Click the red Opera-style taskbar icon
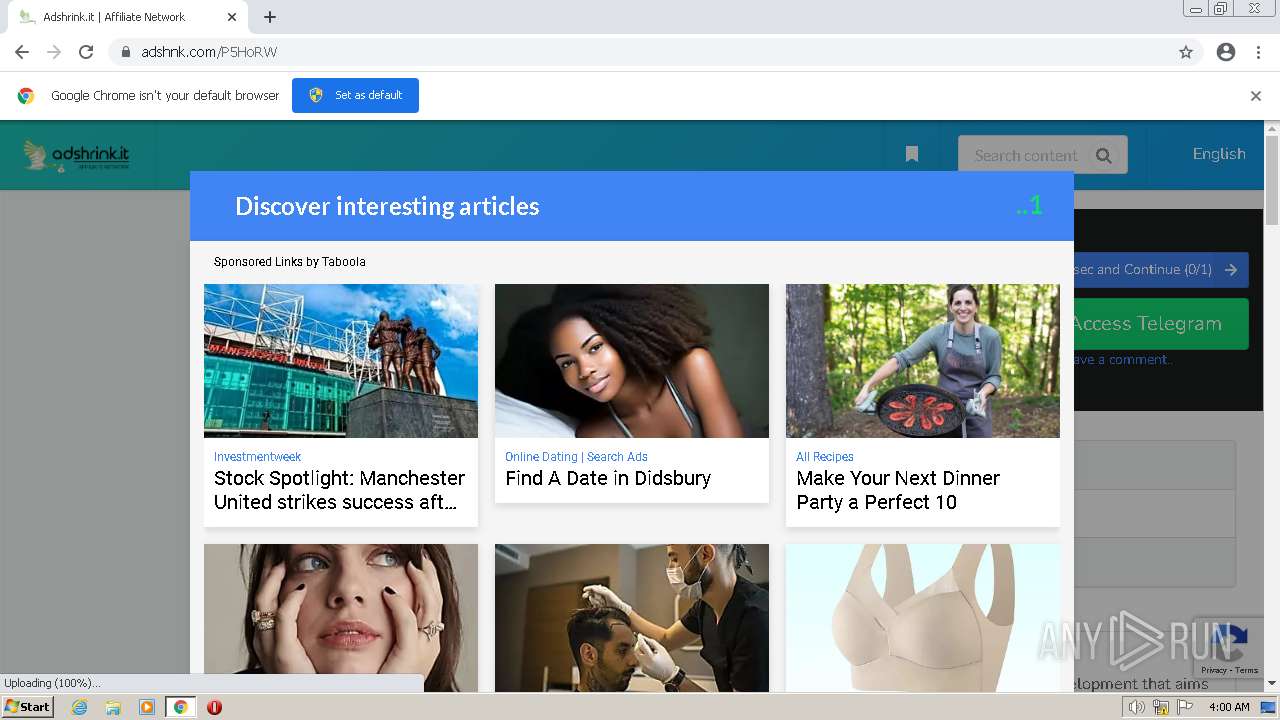This screenshot has height=720, width=1280. [x=214, y=707]
